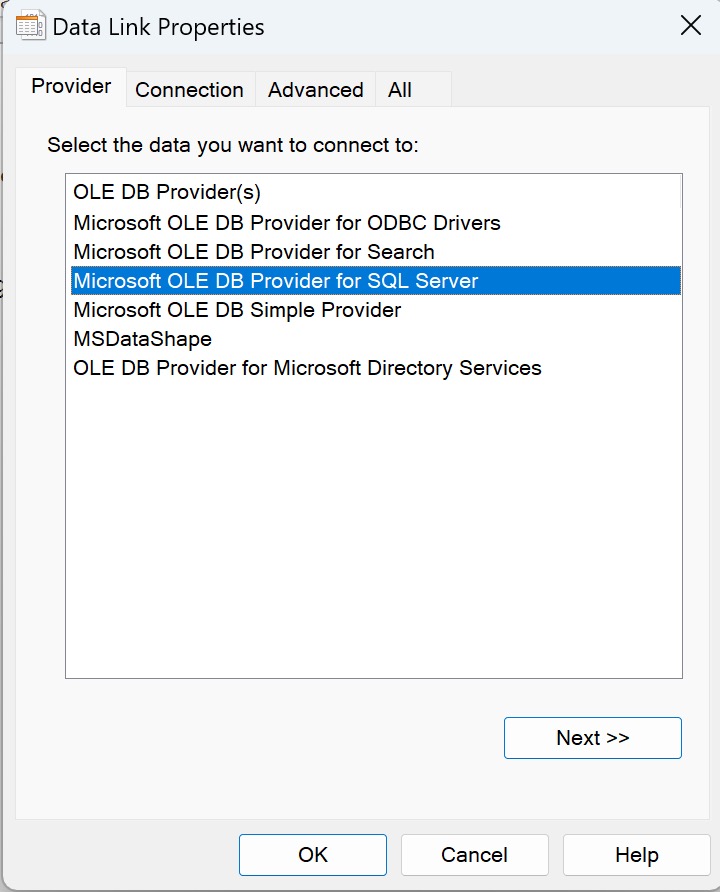The image size is (720, 892).
Task: Open Help for this dialog
Action: click(637, 855)
